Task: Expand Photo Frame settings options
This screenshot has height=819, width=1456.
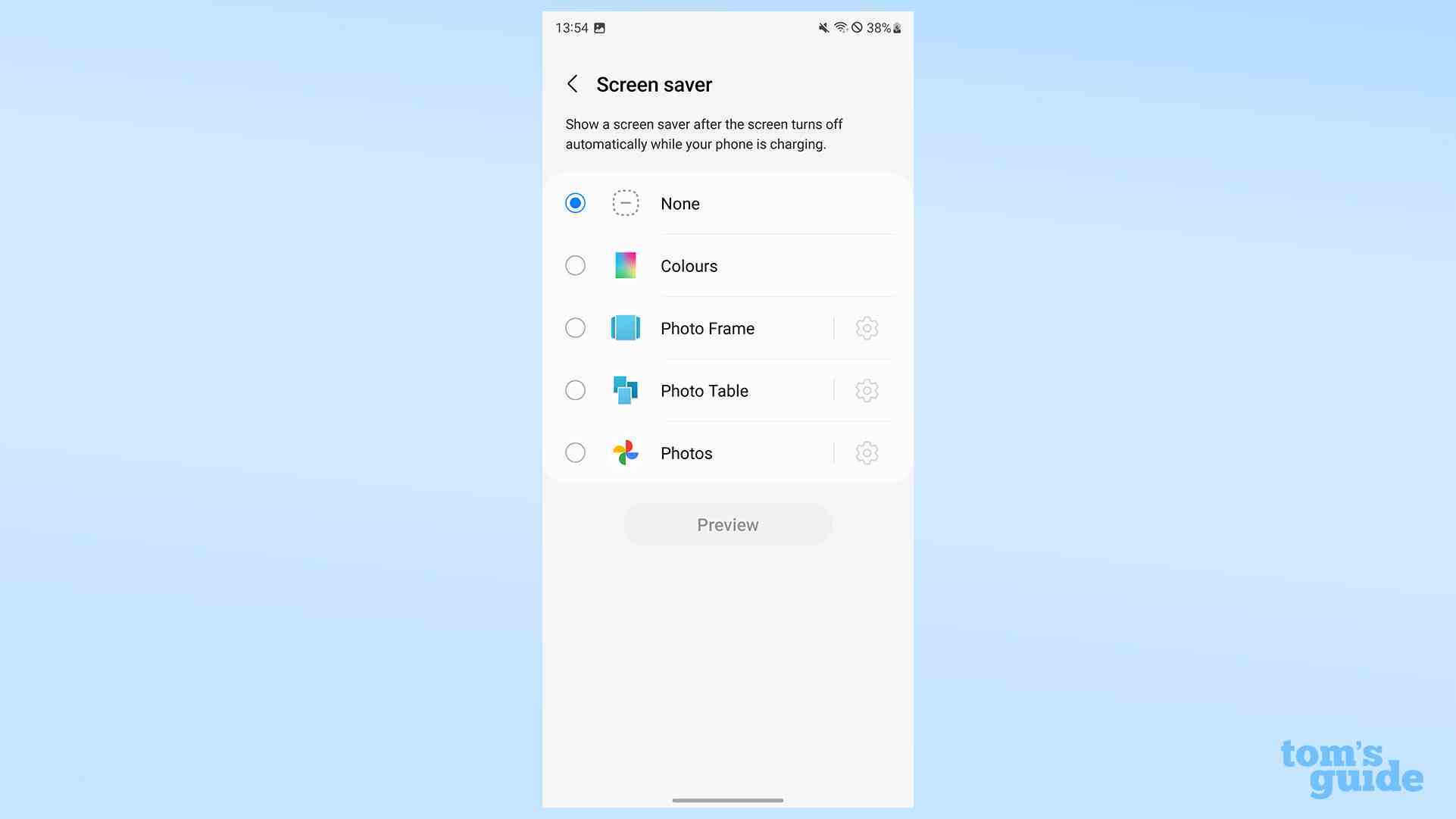Action: (866, 328)
